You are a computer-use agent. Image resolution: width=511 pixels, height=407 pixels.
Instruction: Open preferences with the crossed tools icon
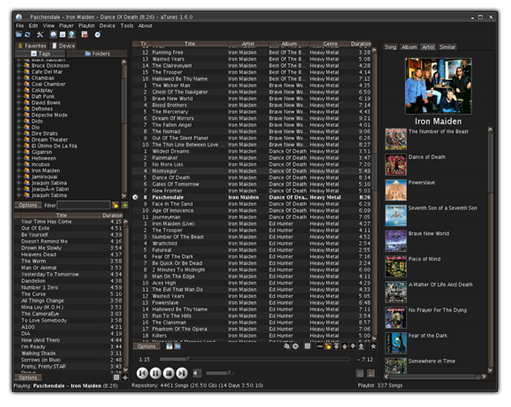40,35
